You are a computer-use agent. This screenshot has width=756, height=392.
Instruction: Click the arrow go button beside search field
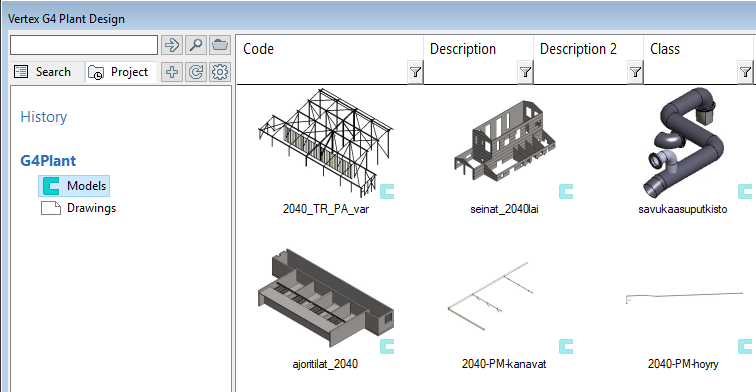click(x=172, y=45)
